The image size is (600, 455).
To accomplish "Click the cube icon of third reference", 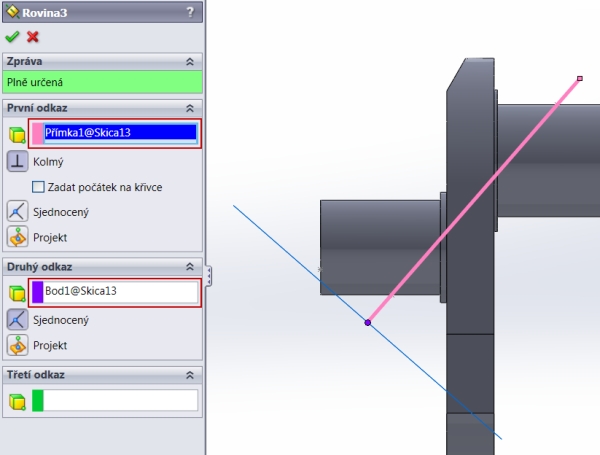I will [17, 402].
